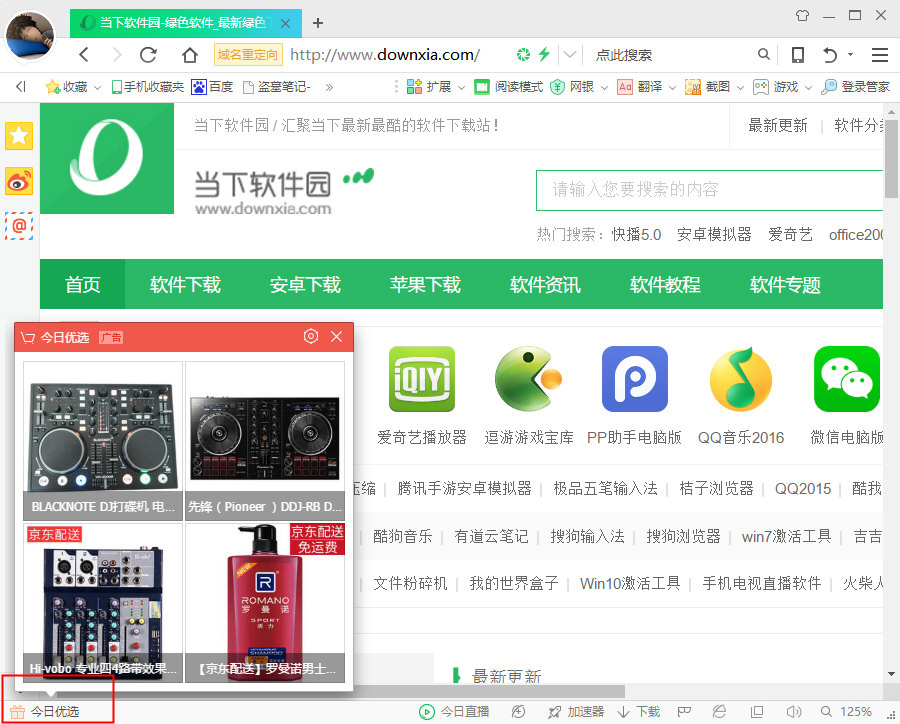Click the 最新更新 link

click(778, 126)
